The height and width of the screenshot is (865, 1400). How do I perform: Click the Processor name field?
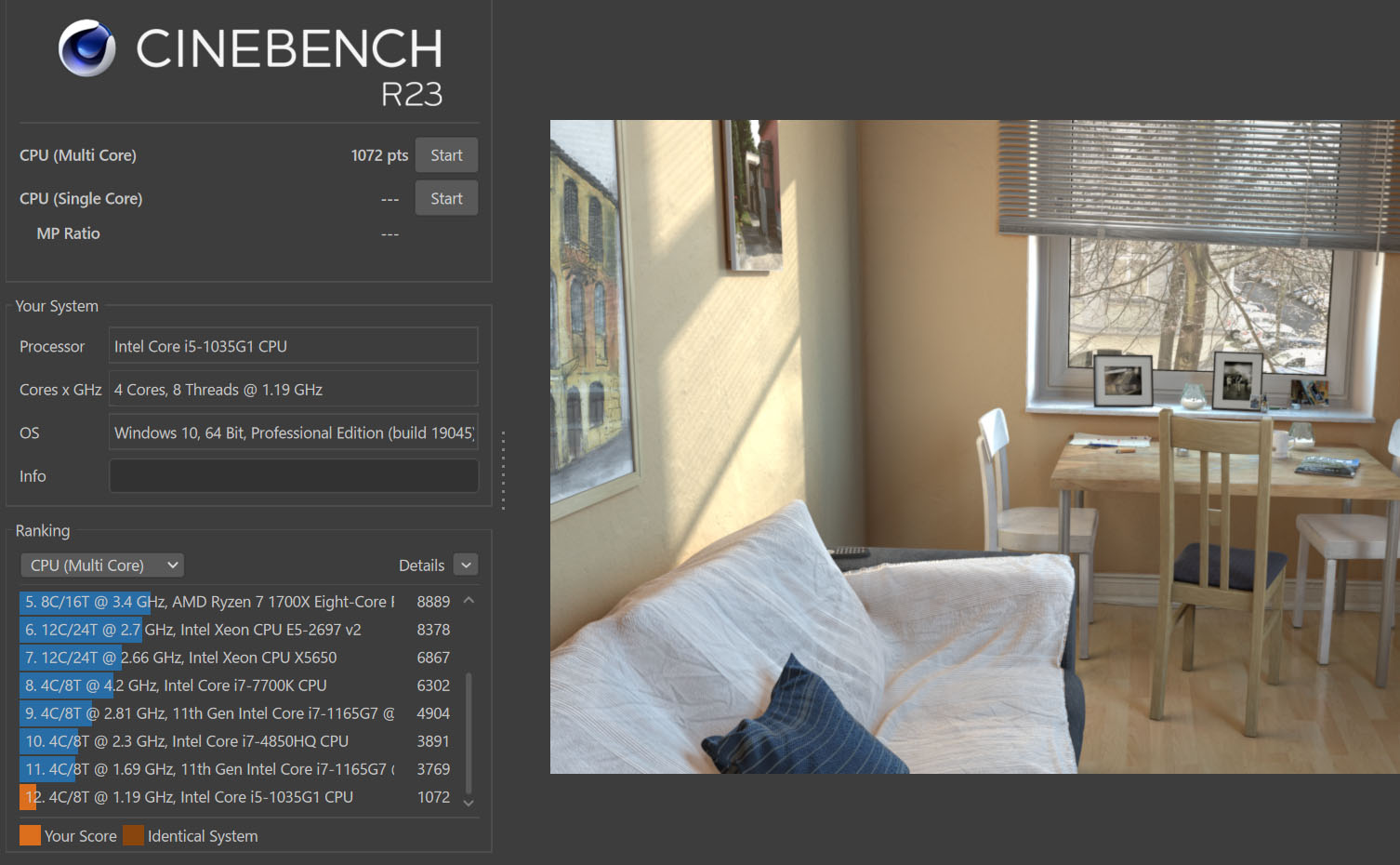[x=294, y=346]
